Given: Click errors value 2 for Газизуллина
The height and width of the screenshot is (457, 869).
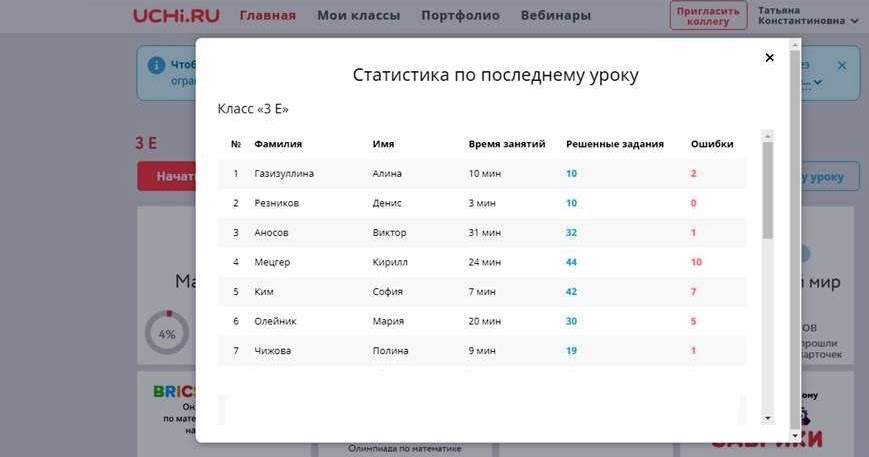Looking at the screenshot, I should [693, 173].
